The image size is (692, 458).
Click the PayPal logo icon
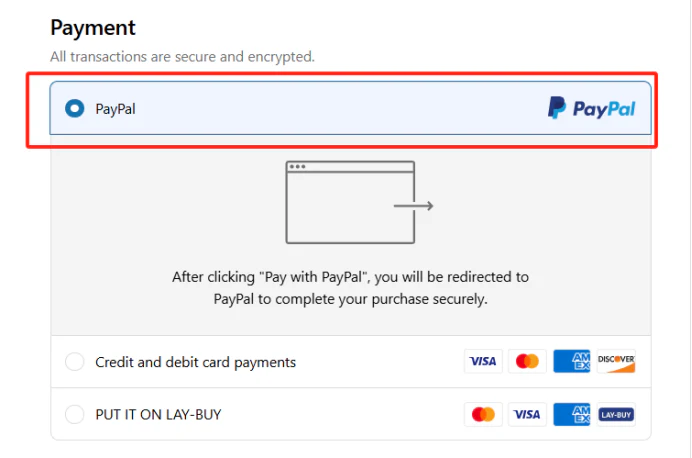click(x=591, y=108)
